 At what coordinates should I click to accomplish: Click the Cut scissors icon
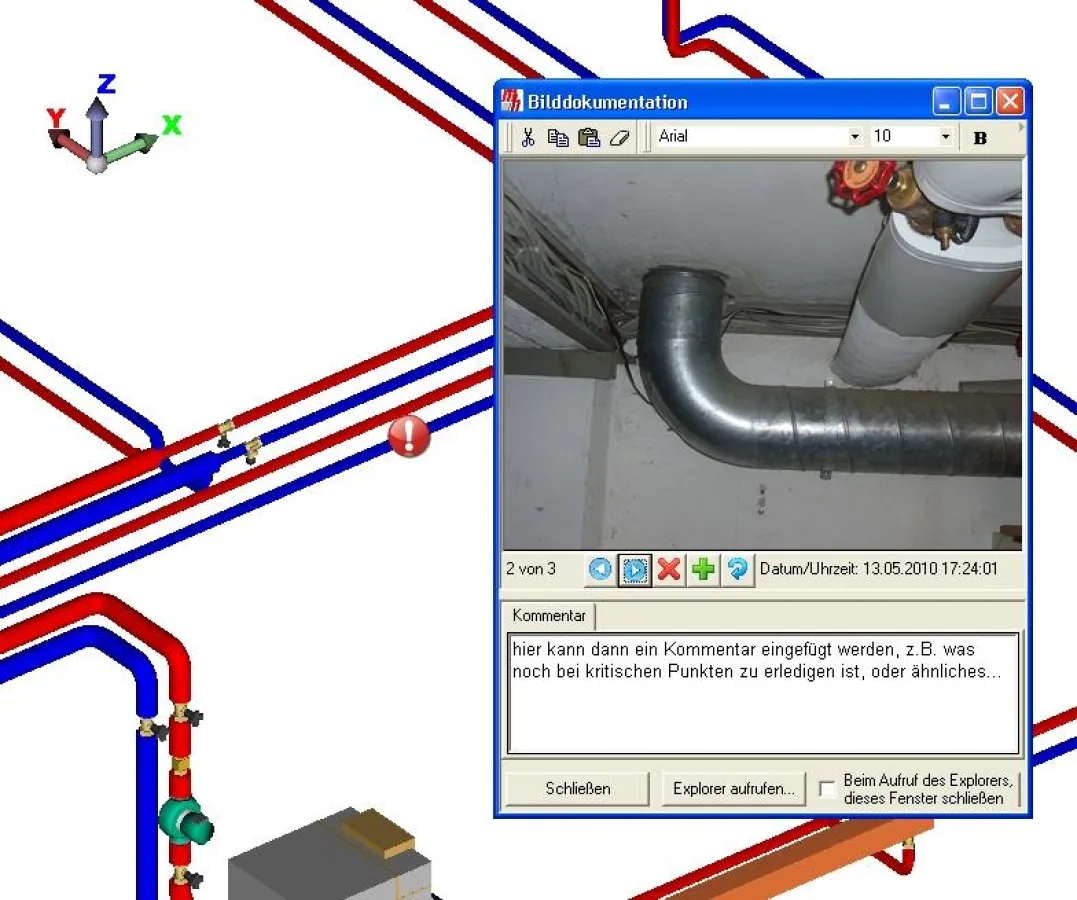[528, 138]
